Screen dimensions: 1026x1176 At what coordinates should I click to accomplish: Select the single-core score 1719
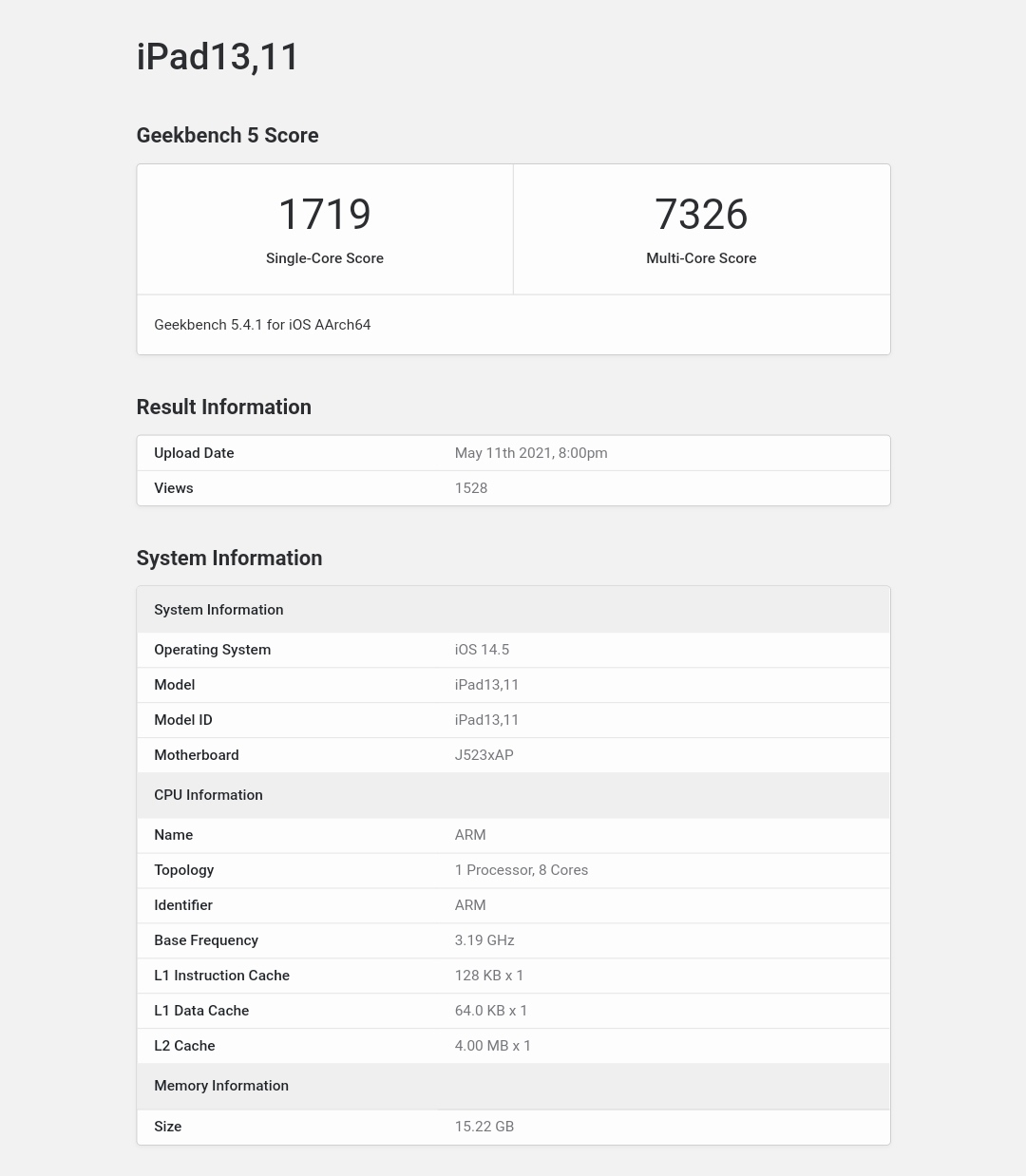click(x=325, y=215)
